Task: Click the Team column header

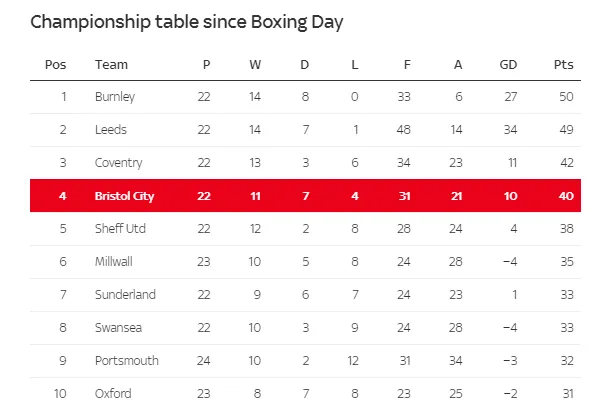Action: [111, 65]
